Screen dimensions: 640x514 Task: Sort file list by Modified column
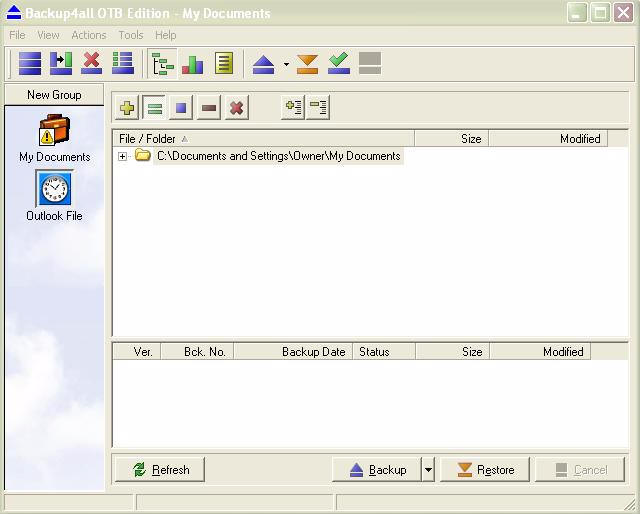coord(548,139)
